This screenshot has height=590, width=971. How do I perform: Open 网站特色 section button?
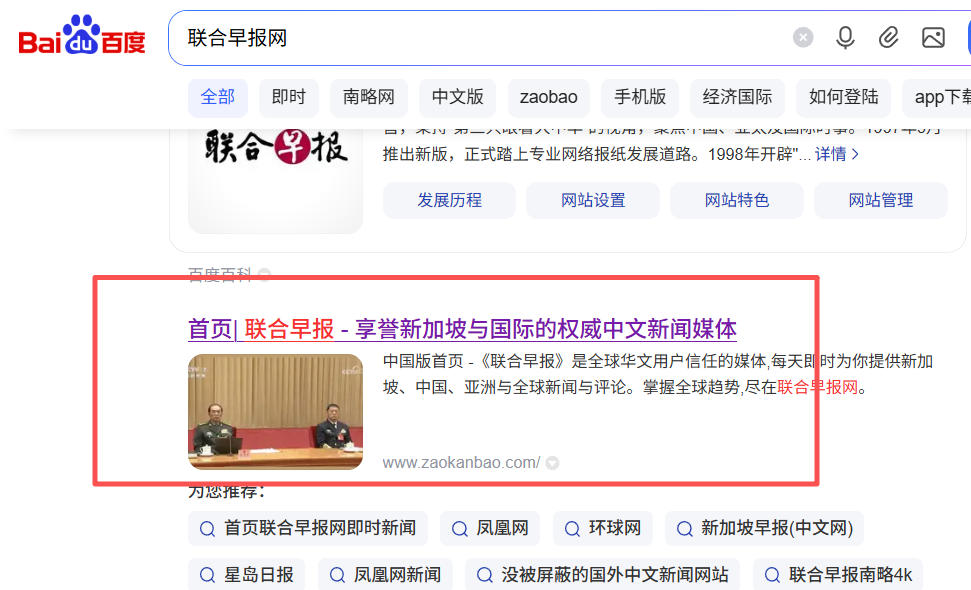[737, 201]
